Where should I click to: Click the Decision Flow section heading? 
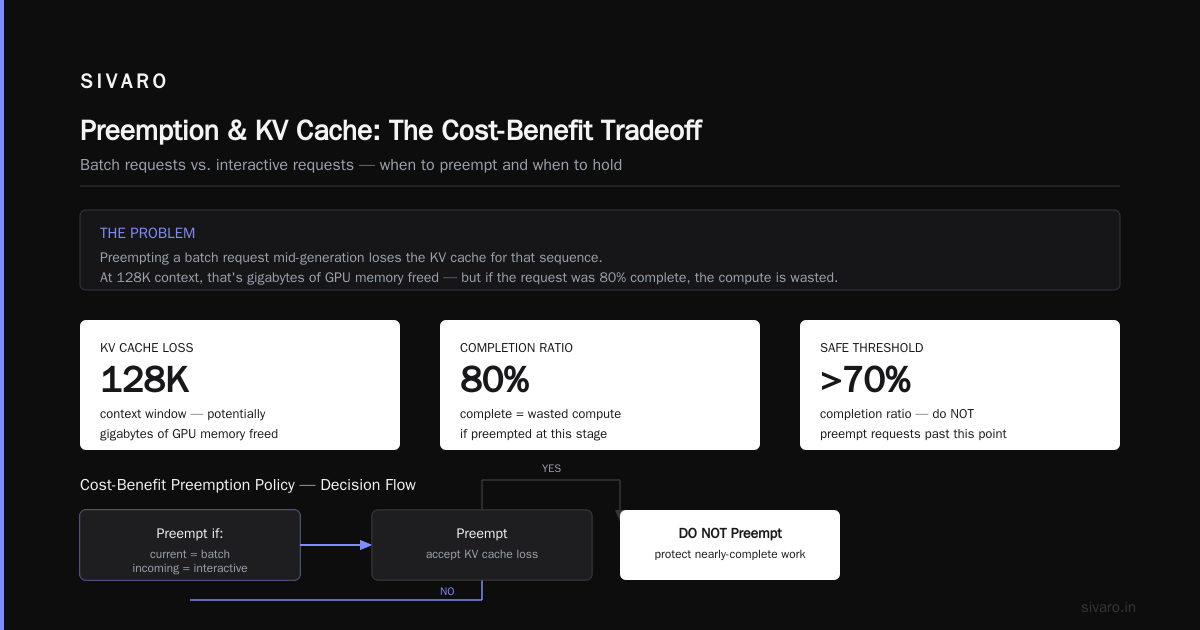[x=248, y=485]
